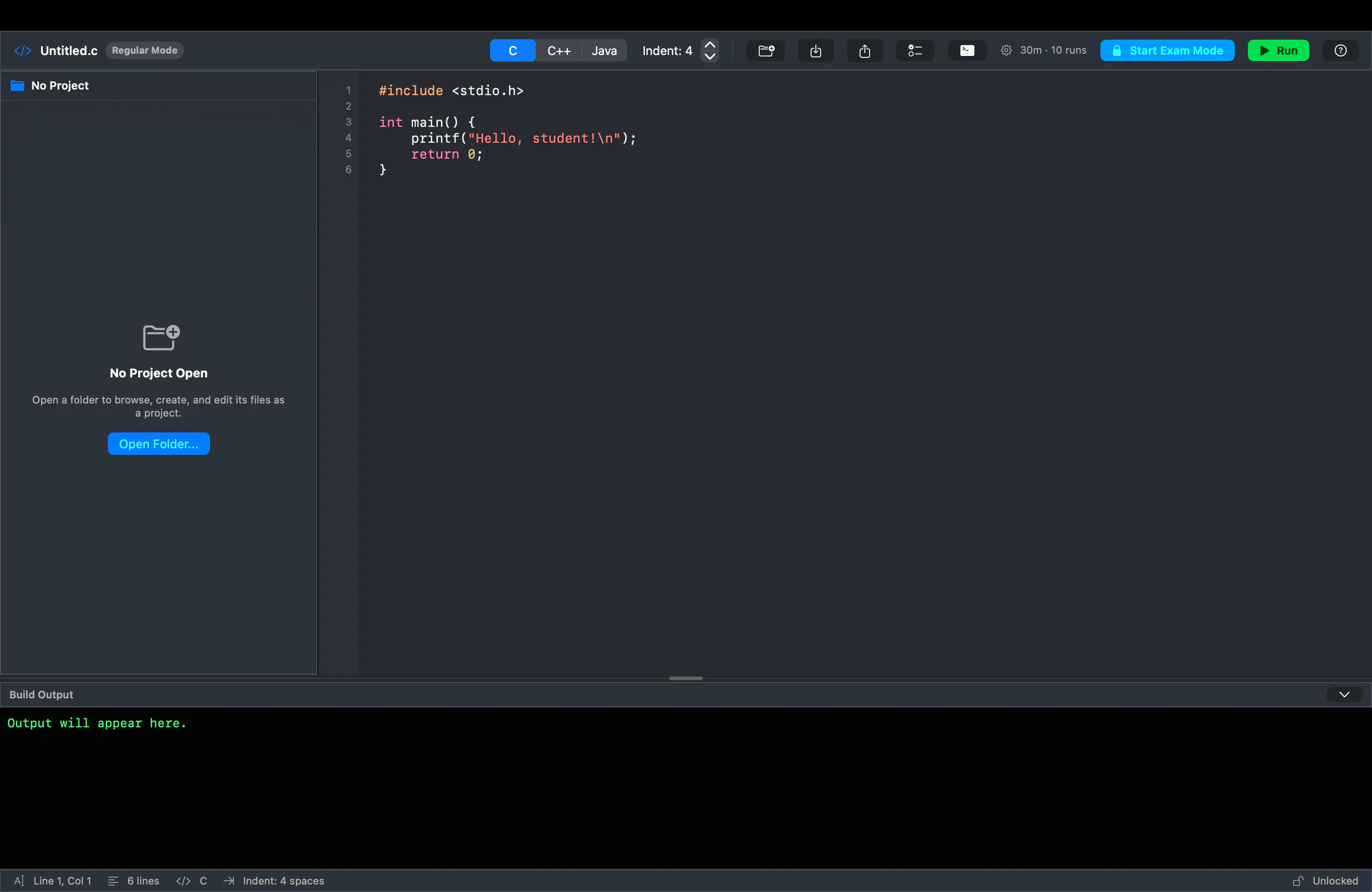Switch language to C++

coord(559,51)
